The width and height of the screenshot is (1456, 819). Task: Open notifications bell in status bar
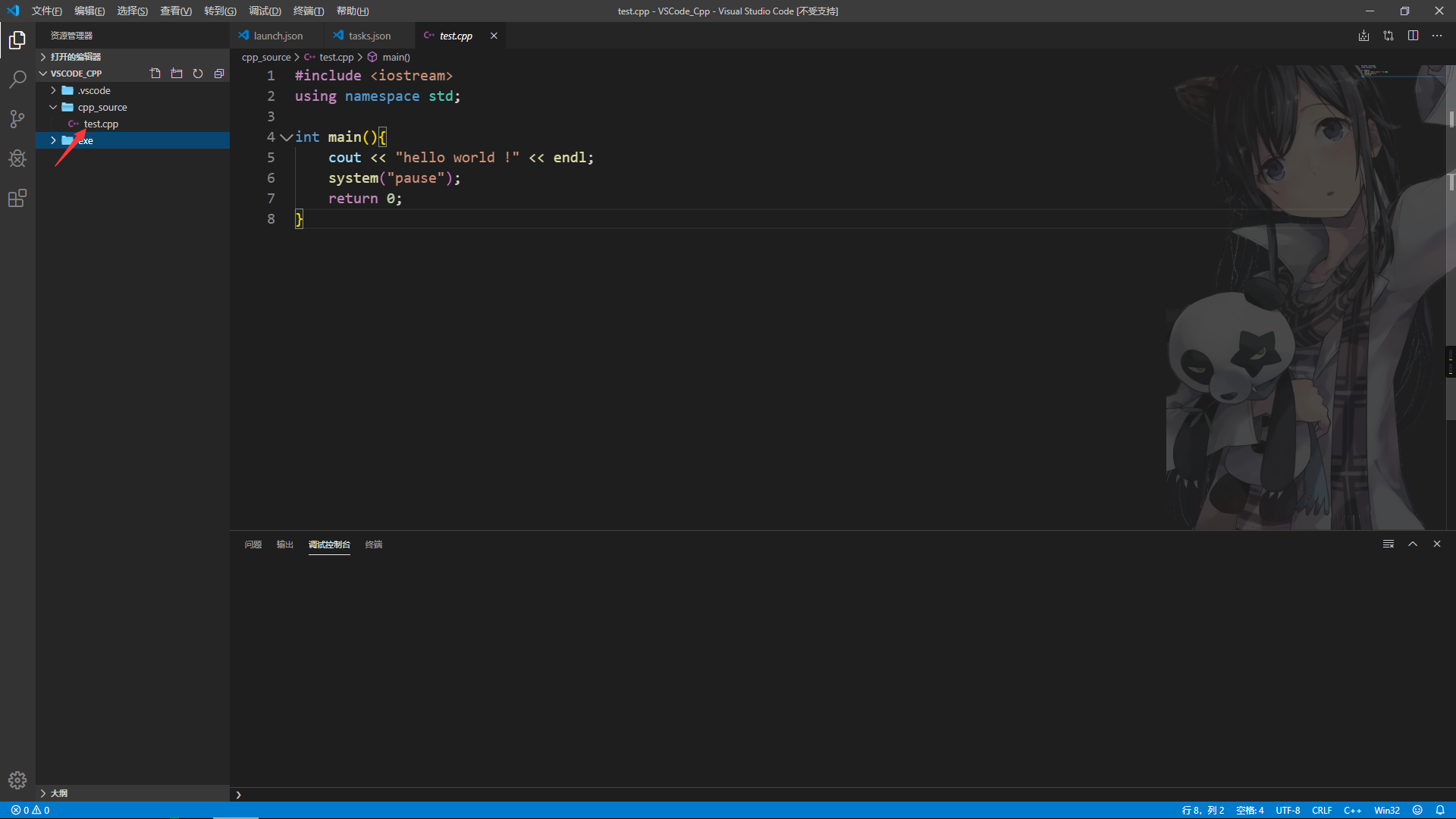click(x=1440, y=810)
